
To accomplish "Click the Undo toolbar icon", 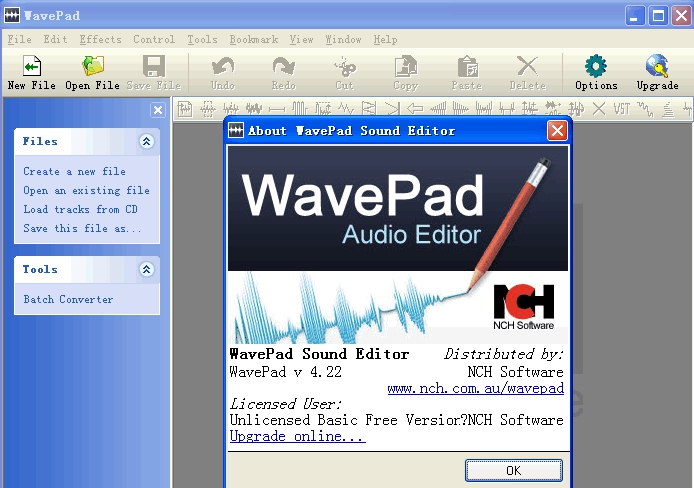I will tap(223, 66).
